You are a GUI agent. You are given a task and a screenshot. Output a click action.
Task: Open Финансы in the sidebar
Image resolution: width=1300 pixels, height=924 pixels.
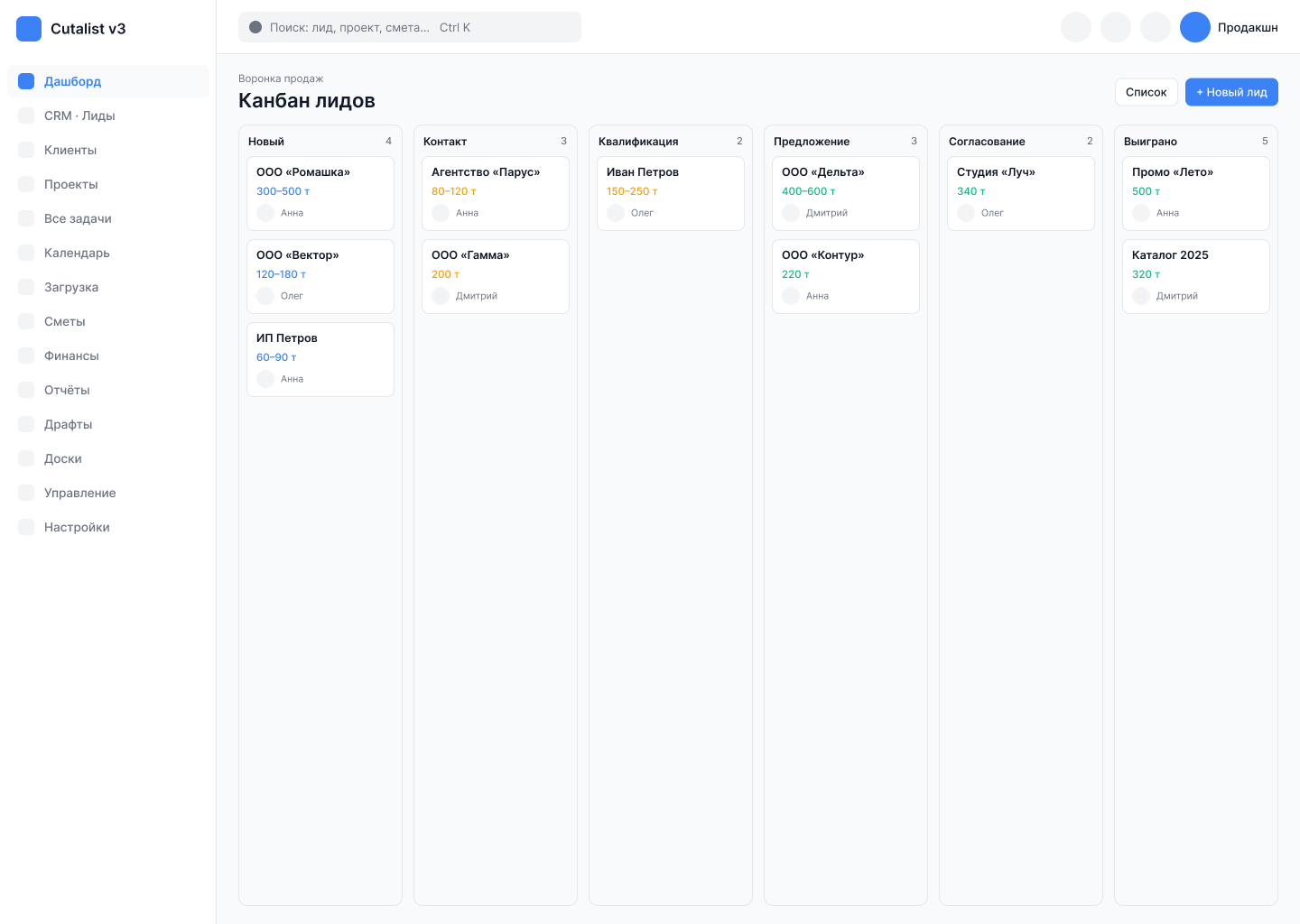[108, 356]
